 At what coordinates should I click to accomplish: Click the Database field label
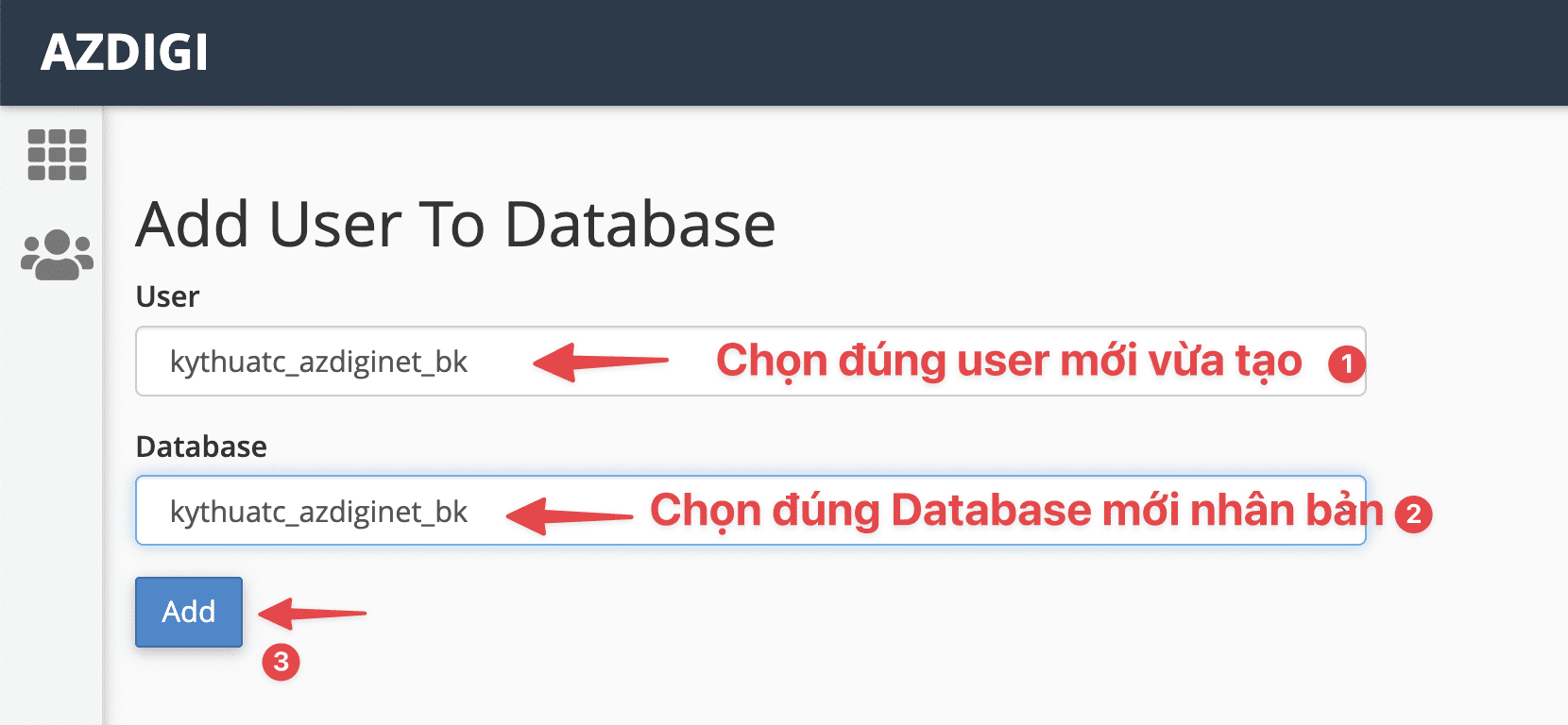201,446
